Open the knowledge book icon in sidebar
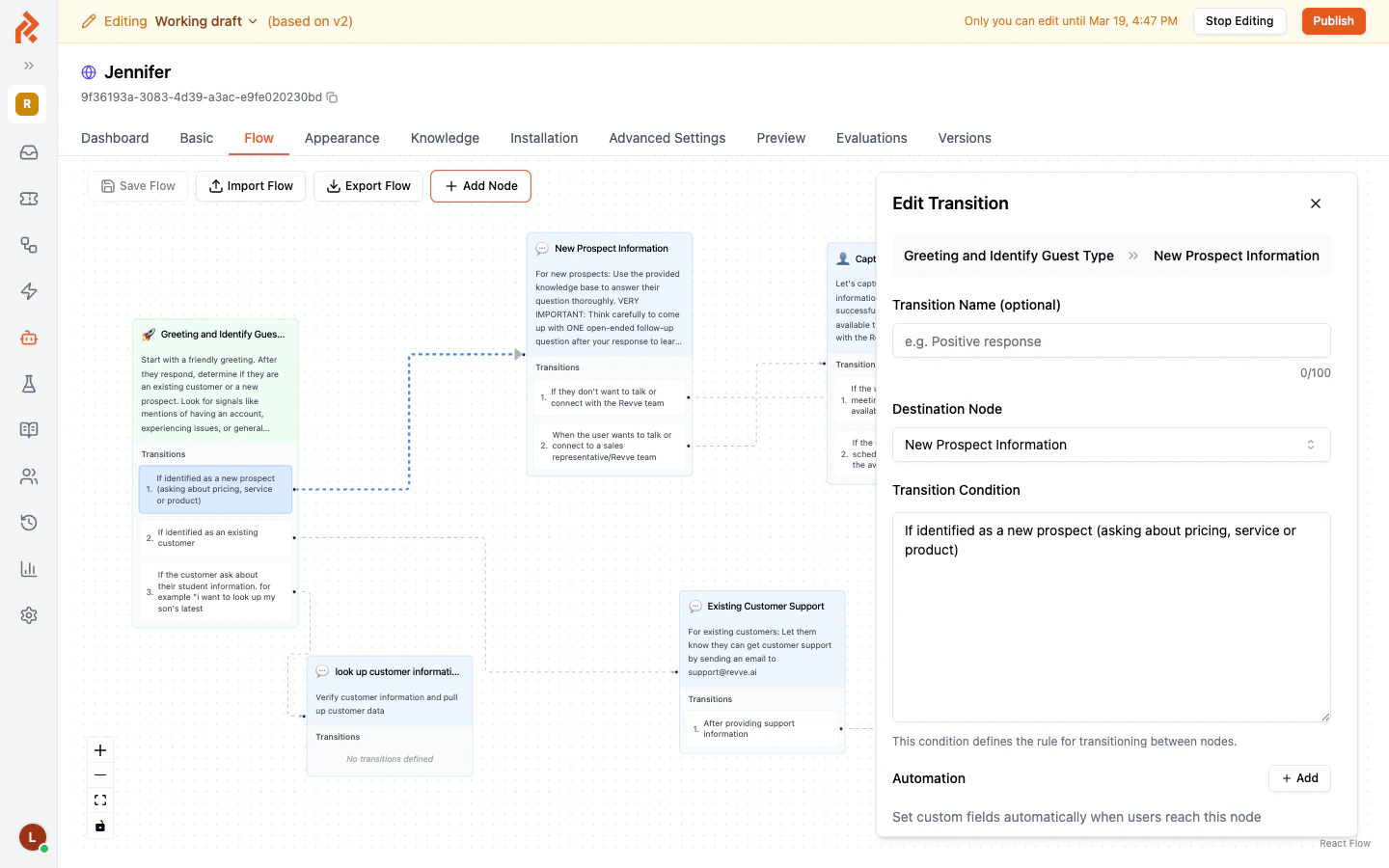Screen dimensions: 1389x868 [28, 429]
